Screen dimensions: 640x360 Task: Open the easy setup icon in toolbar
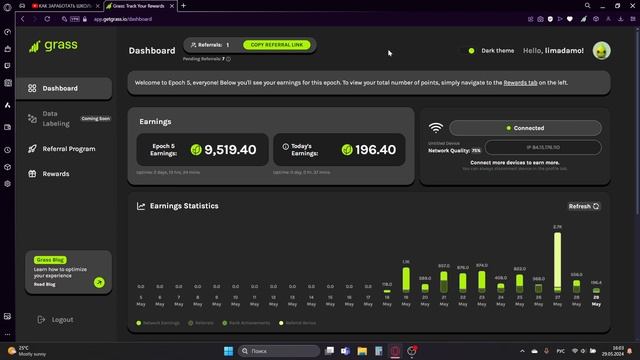[x=633, y=19]
